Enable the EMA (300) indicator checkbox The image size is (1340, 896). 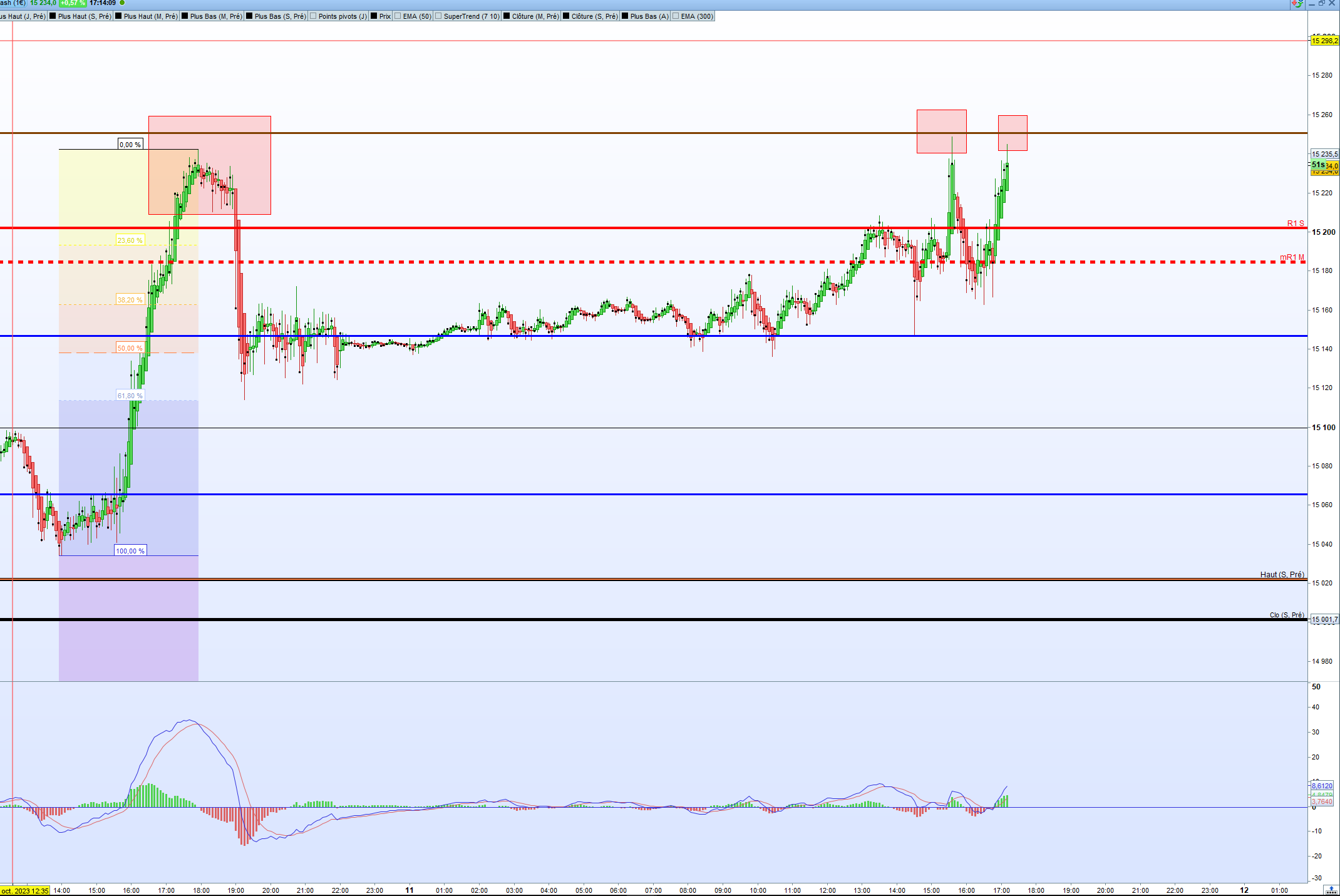point(676,16)
